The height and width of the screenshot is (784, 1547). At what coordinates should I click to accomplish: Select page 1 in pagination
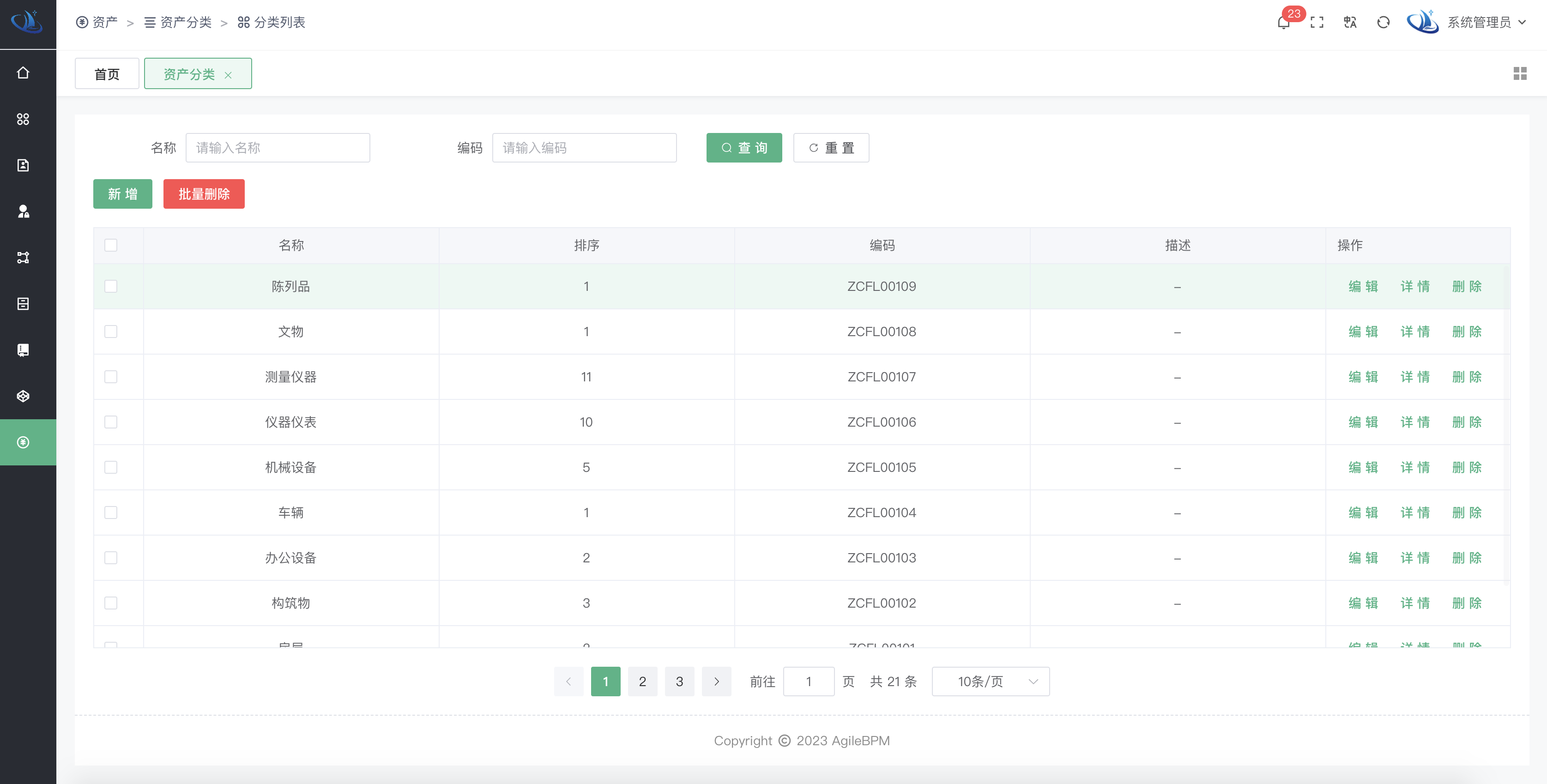point(605,681)
